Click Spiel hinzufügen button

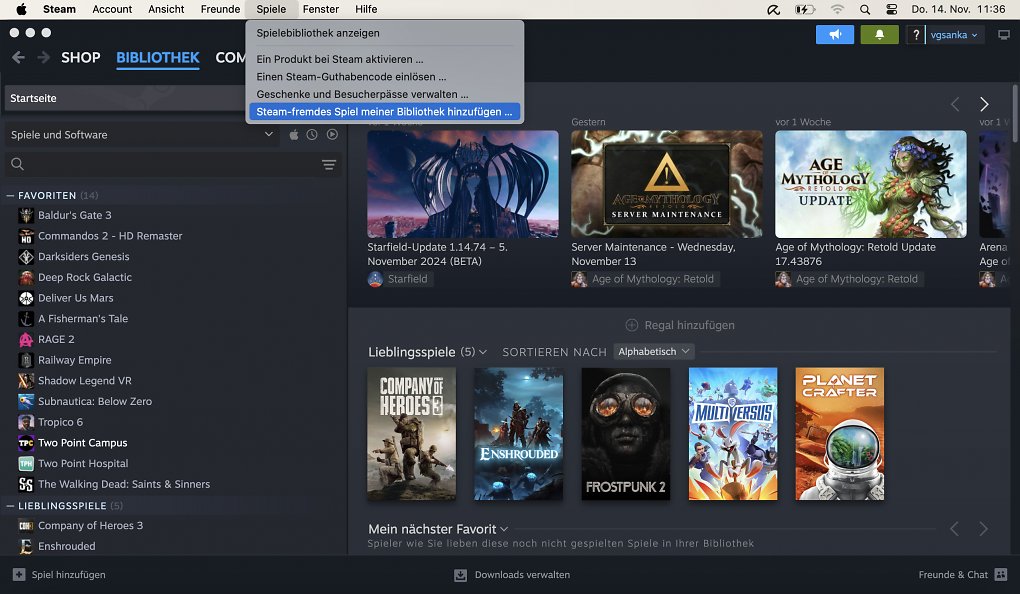click(x=59, y=575)
